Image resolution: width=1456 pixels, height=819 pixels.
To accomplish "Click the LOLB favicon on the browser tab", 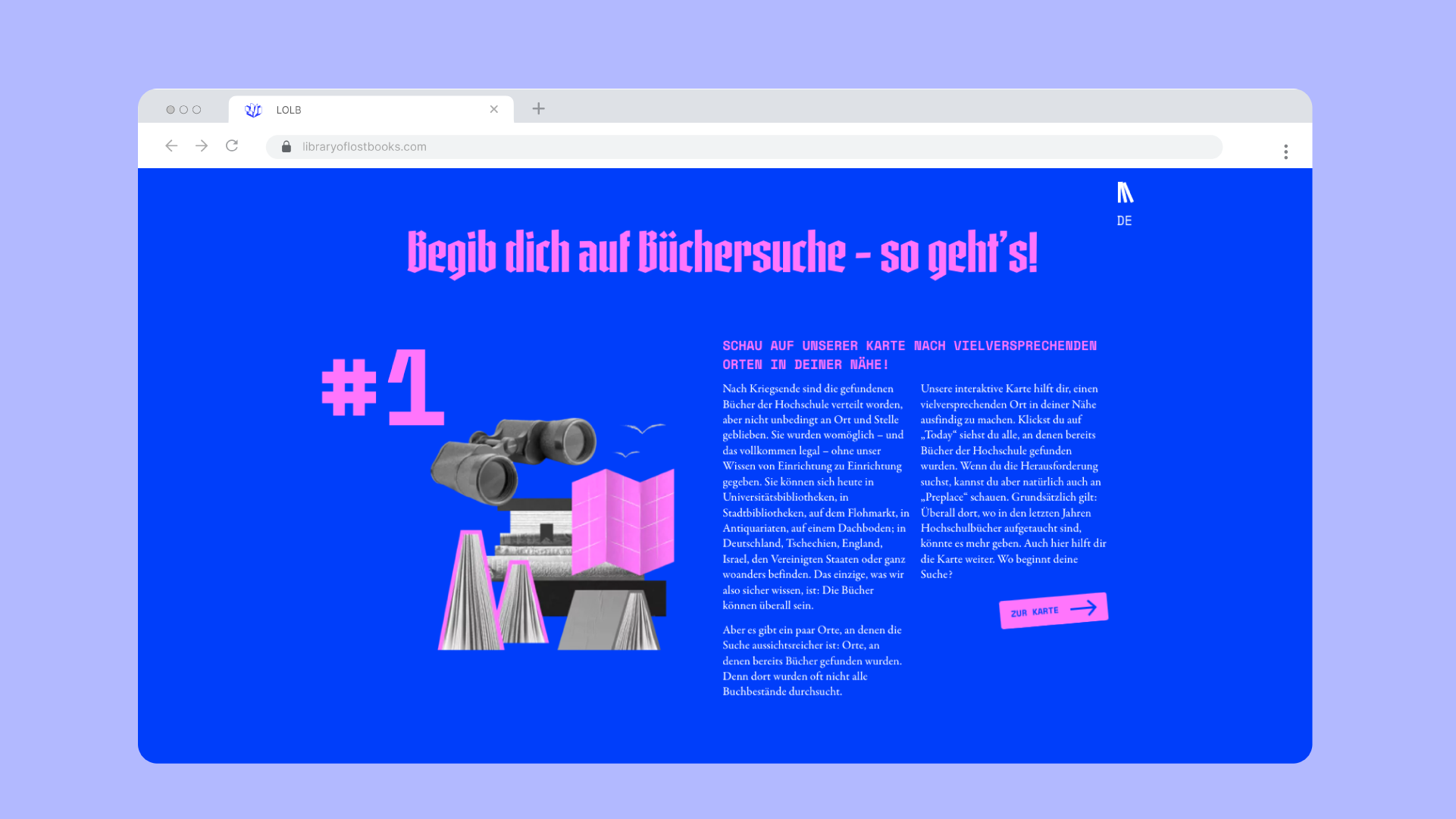I will coord(253,109).
